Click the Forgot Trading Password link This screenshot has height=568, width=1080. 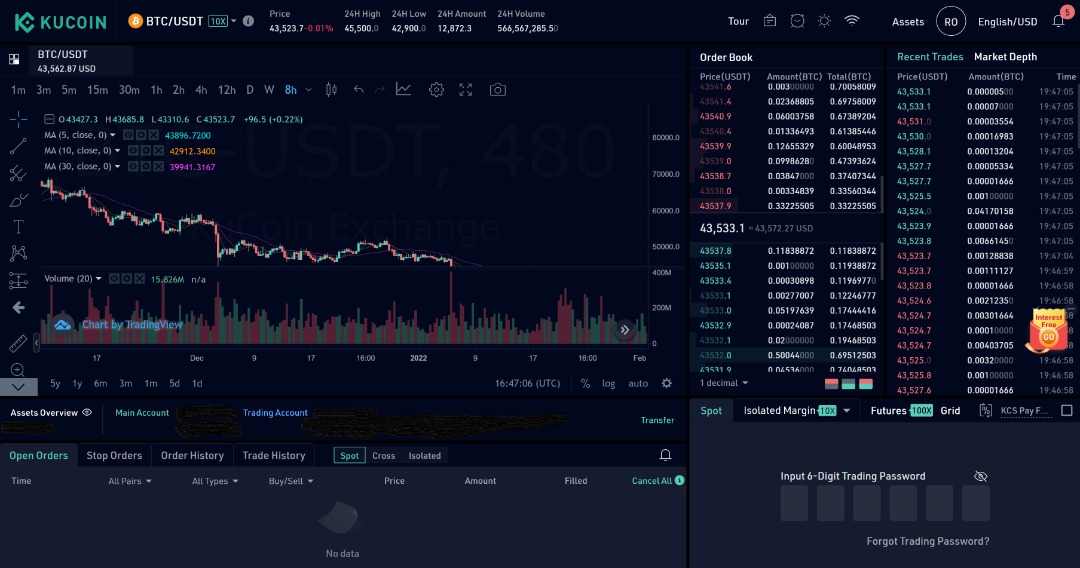click(927, 541)
